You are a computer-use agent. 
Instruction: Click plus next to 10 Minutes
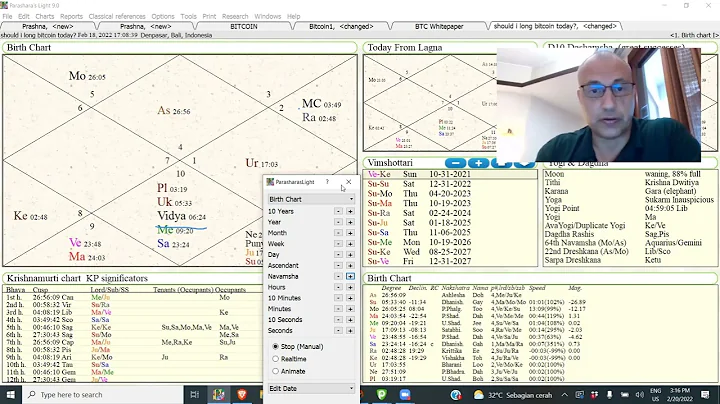(350, 298)
